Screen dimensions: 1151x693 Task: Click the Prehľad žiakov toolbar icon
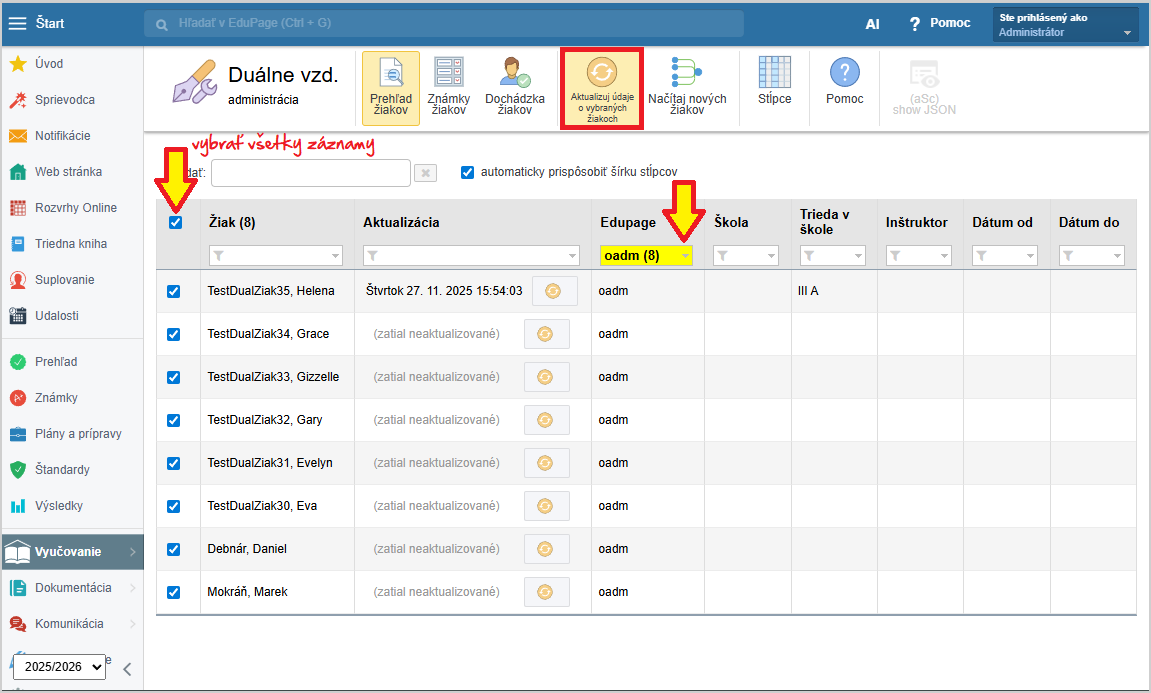coord(390,88)
